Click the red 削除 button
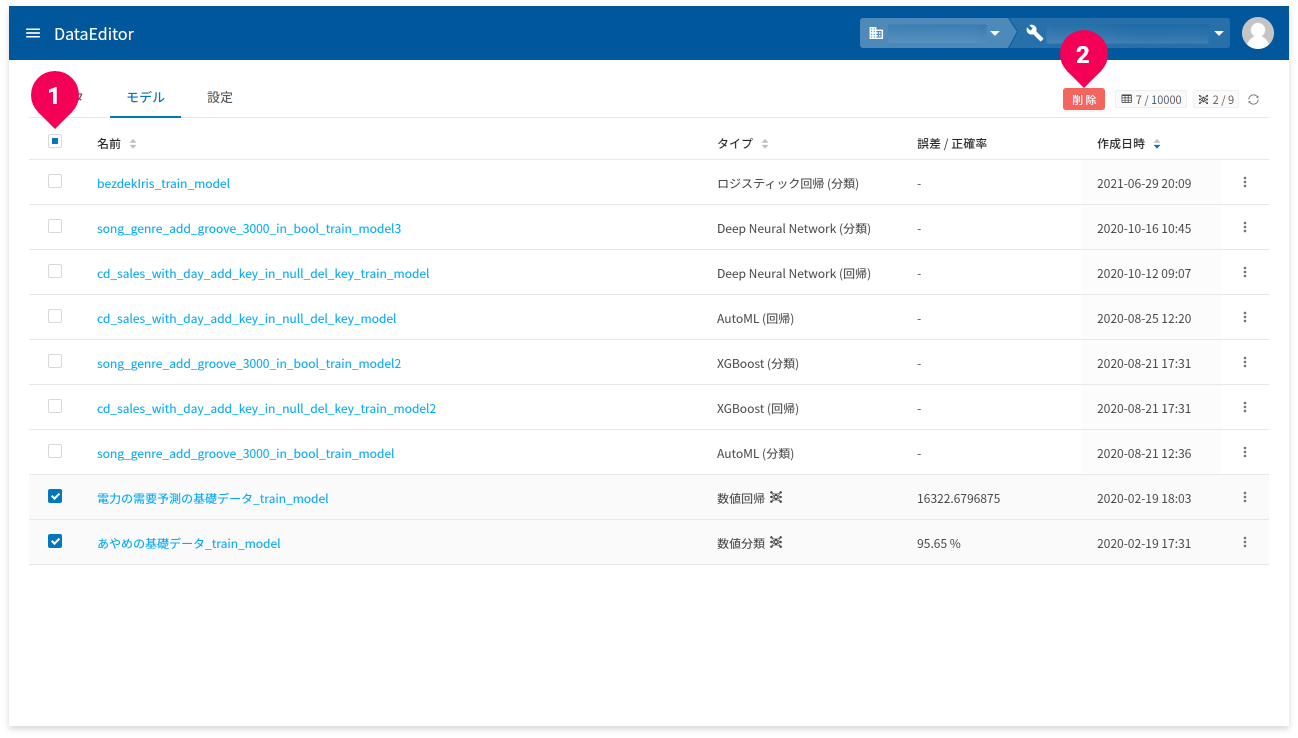 (x=1084, y=99)
